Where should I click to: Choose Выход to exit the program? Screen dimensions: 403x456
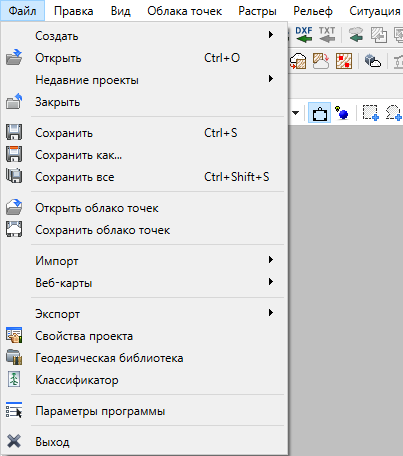[145, 442]
